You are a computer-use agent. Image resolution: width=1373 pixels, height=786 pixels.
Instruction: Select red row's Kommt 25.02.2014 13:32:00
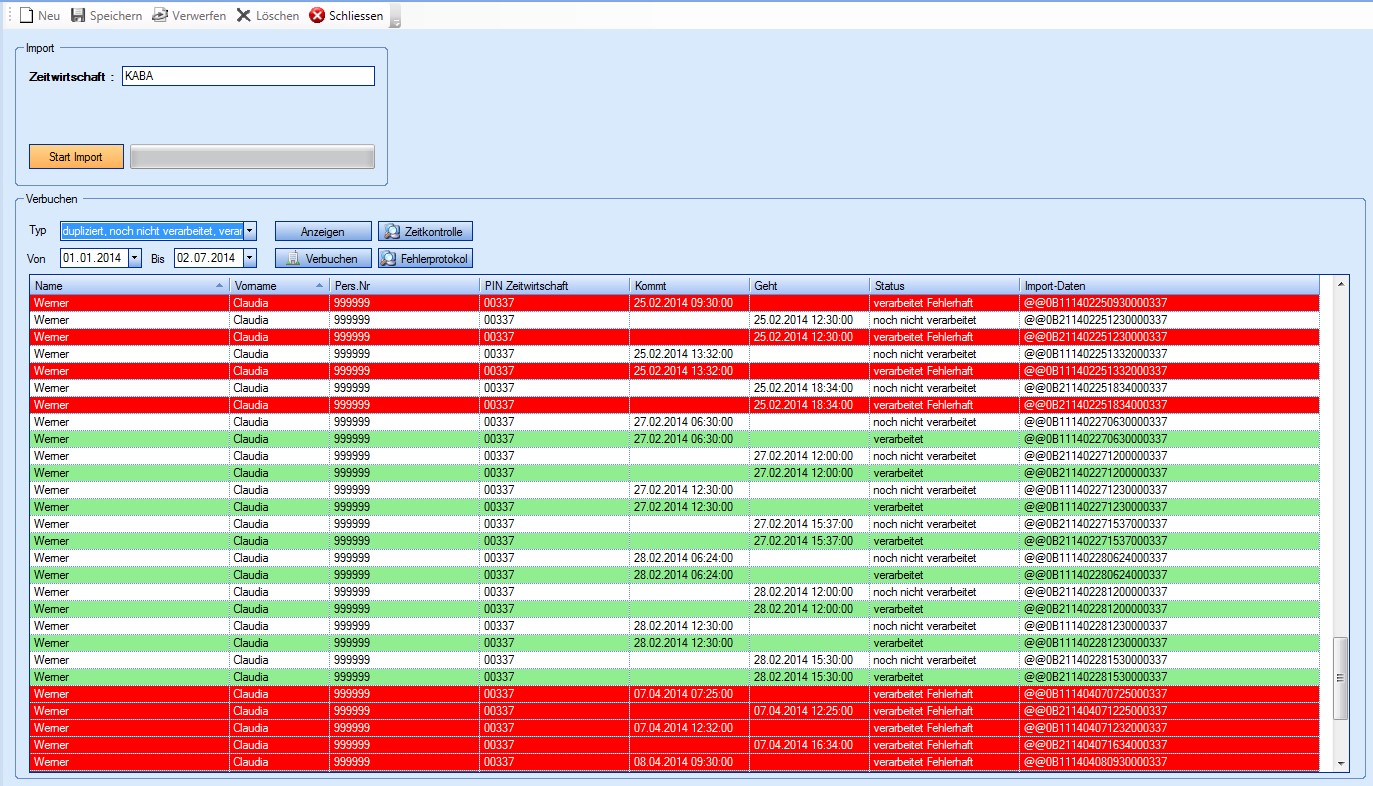click(689, 370)
